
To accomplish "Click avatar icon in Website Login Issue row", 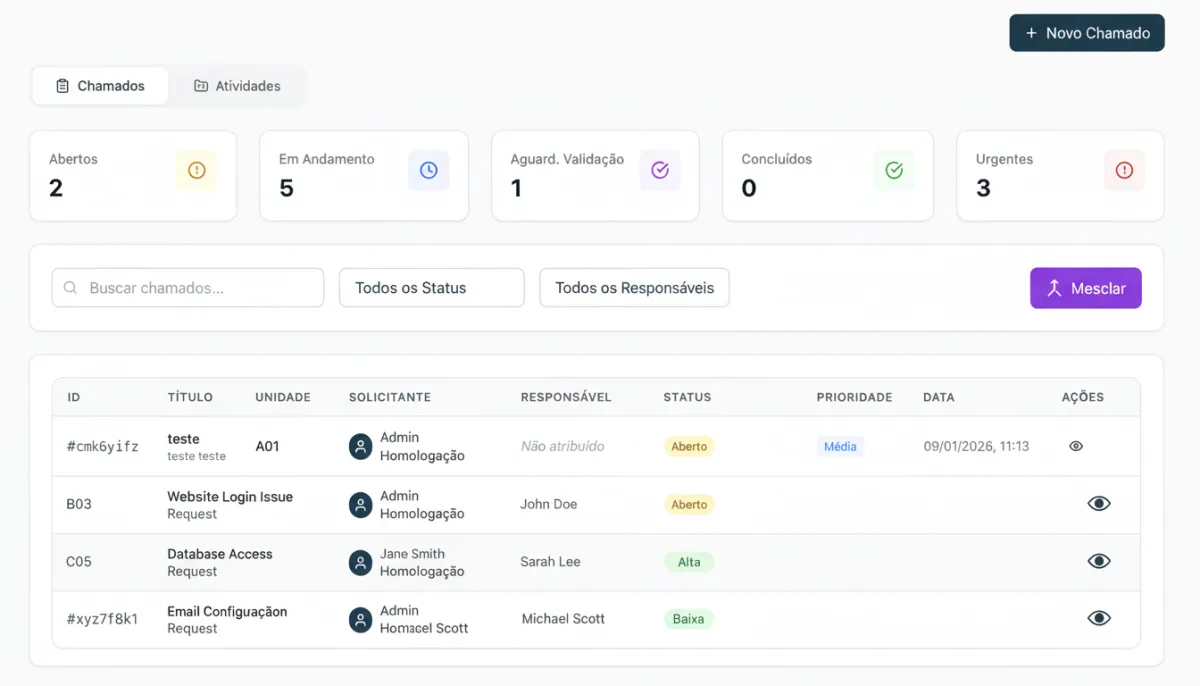I will pos(361,505).
